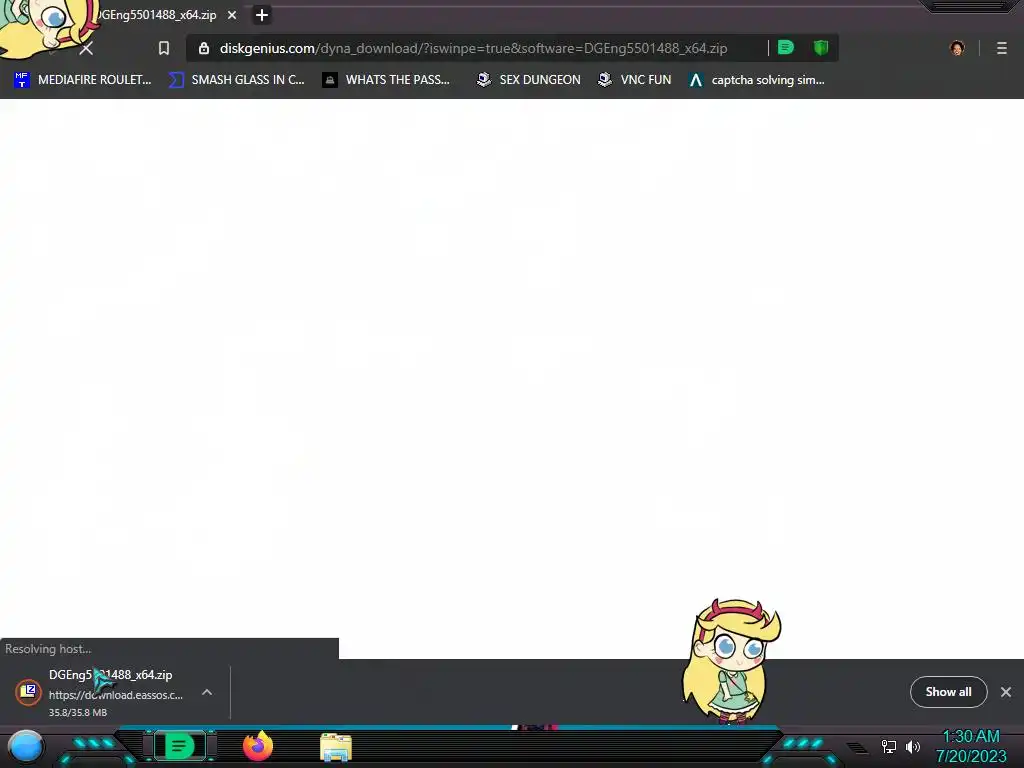Open the green chat app in taskbar
Image resolution: width=1024 pixels, height=768 pixels.
click(179, 746)
